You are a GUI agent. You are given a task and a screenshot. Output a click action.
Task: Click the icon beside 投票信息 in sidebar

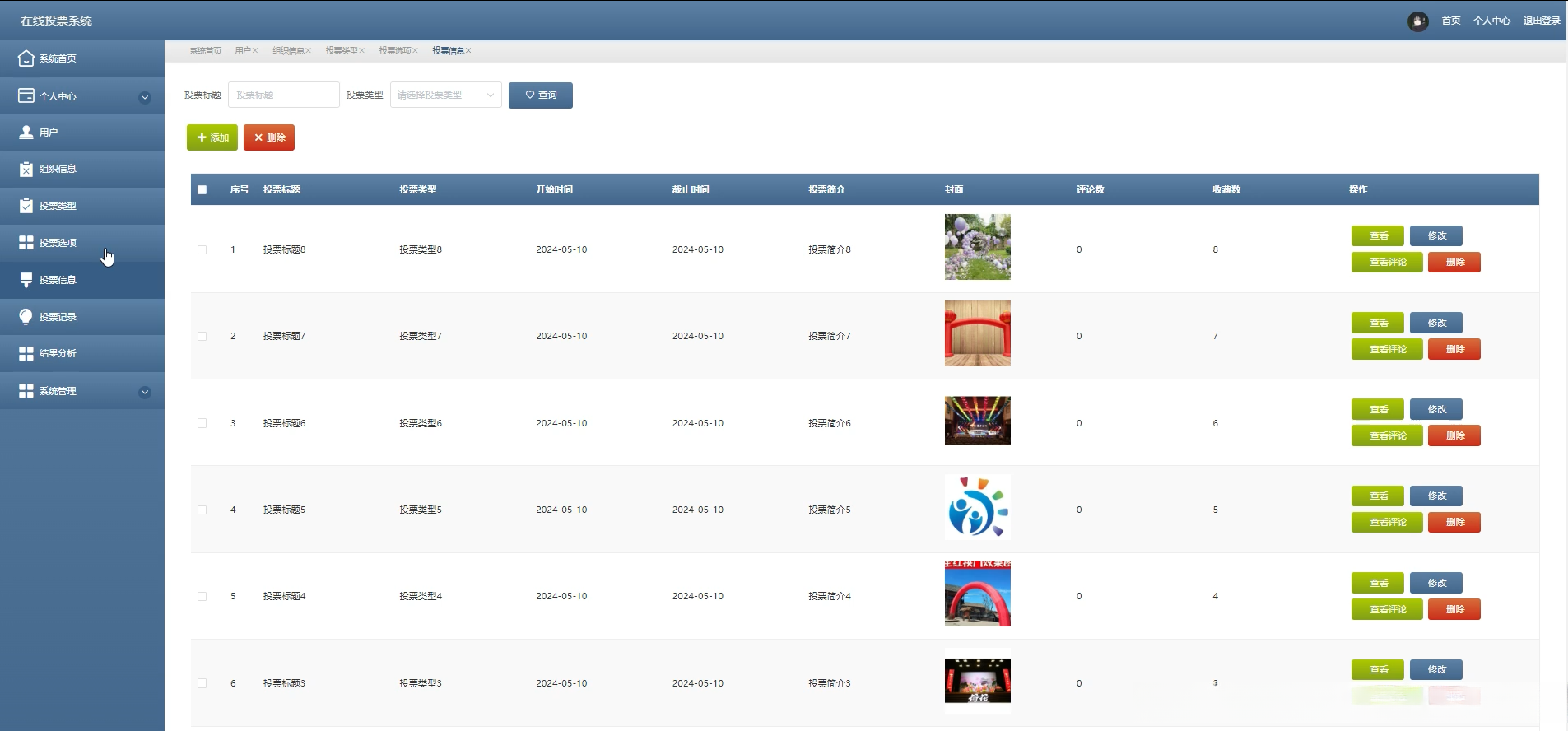point(26,280)
